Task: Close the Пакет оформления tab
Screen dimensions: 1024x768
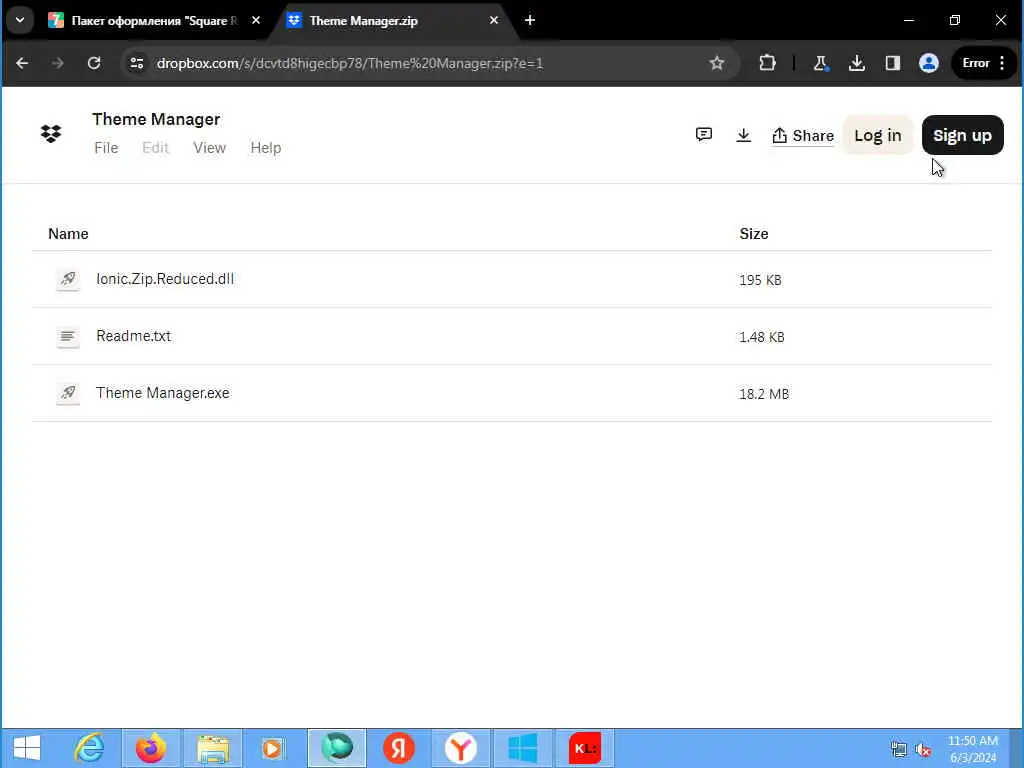Action: (256, 21)
